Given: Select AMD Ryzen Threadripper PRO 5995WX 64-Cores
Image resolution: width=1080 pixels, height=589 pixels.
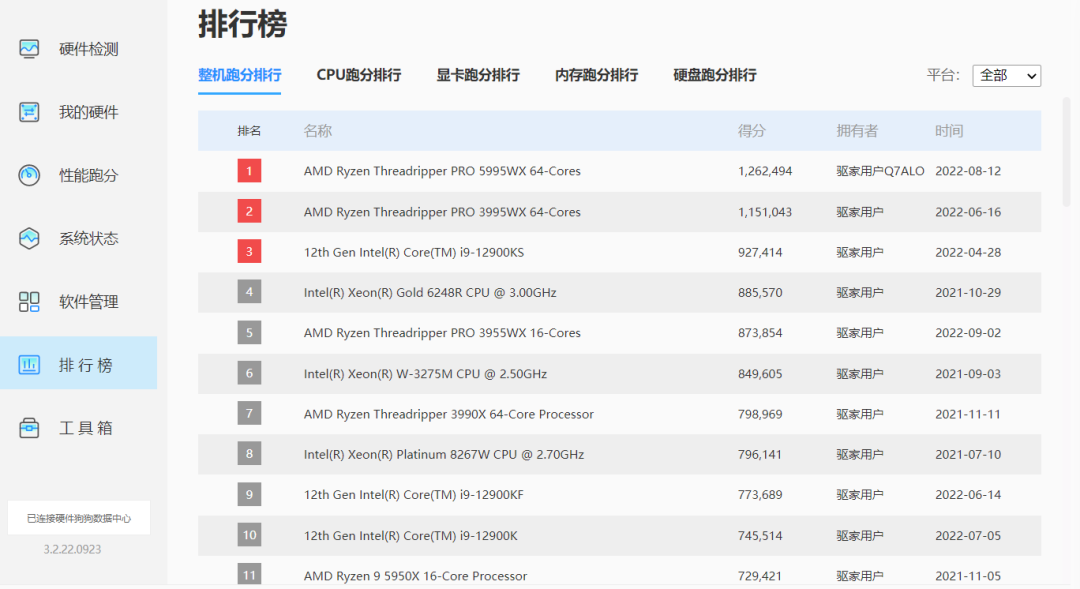Looking at the screenshot, I should coord(442,171).
